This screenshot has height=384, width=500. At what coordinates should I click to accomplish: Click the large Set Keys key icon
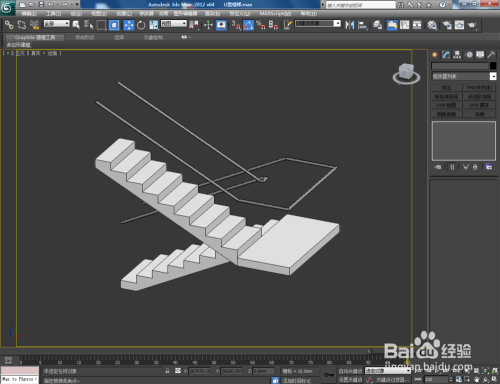tap(329, 375)
